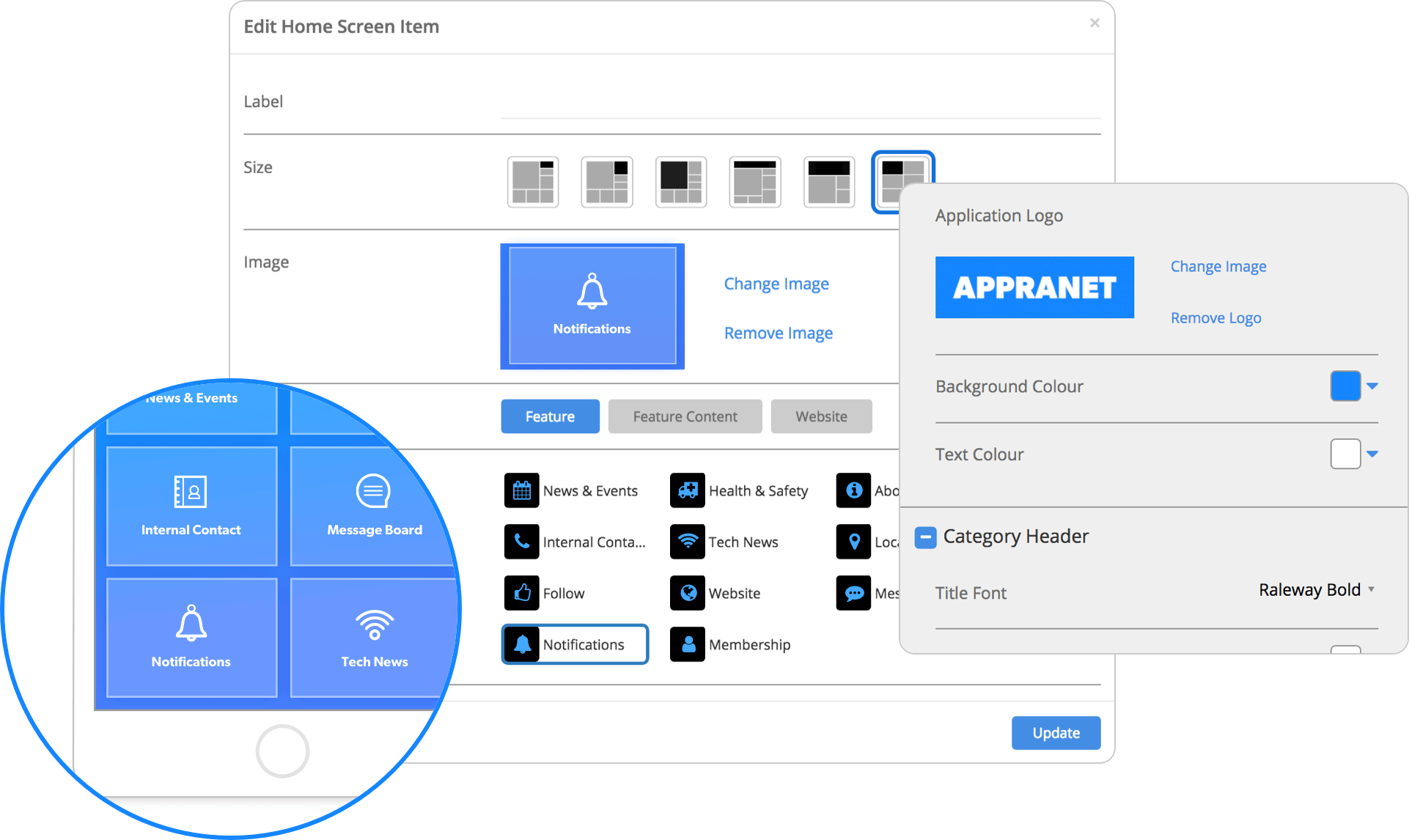The width and height of the screenshot is (1409, 840).
Task: Tap Tech News tile in phone preview
Action: (x=374, y=638)
